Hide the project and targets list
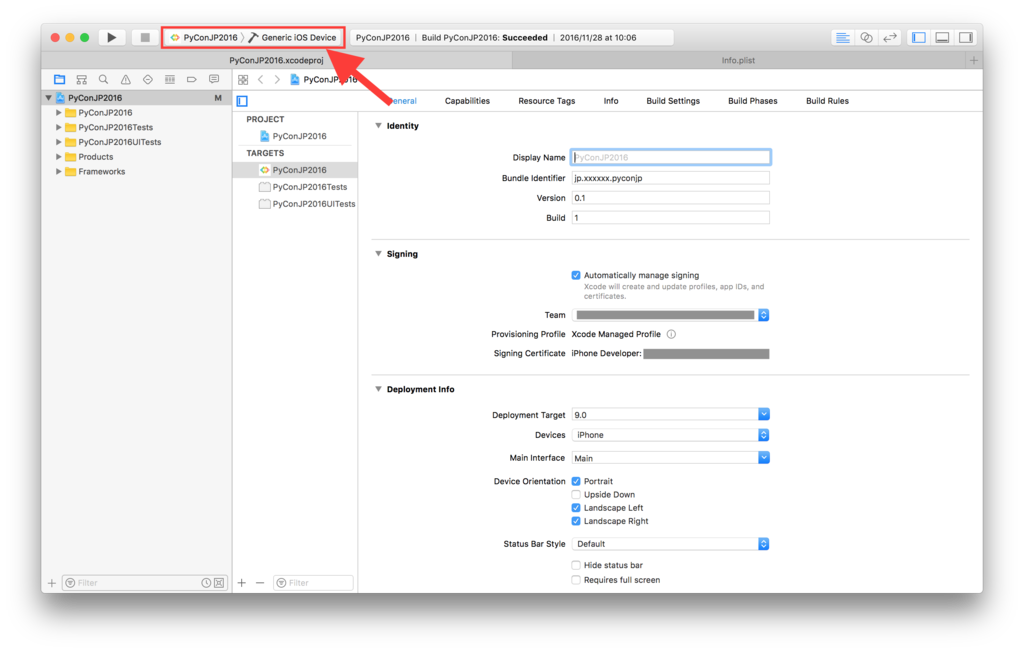Screen dimensions: 1024x652 pyautogui.click(x=242, y=101)
